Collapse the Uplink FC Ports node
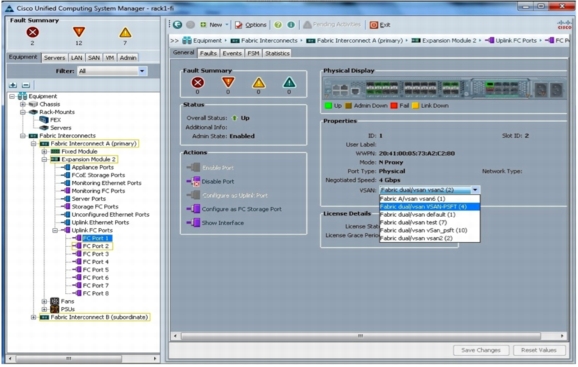 pos(55,230)
